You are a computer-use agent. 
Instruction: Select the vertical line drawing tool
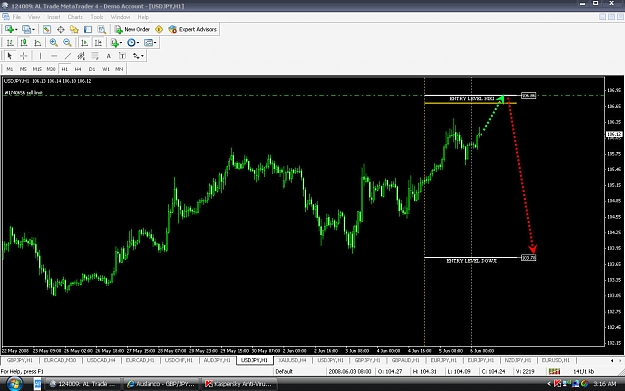point(40,56)
